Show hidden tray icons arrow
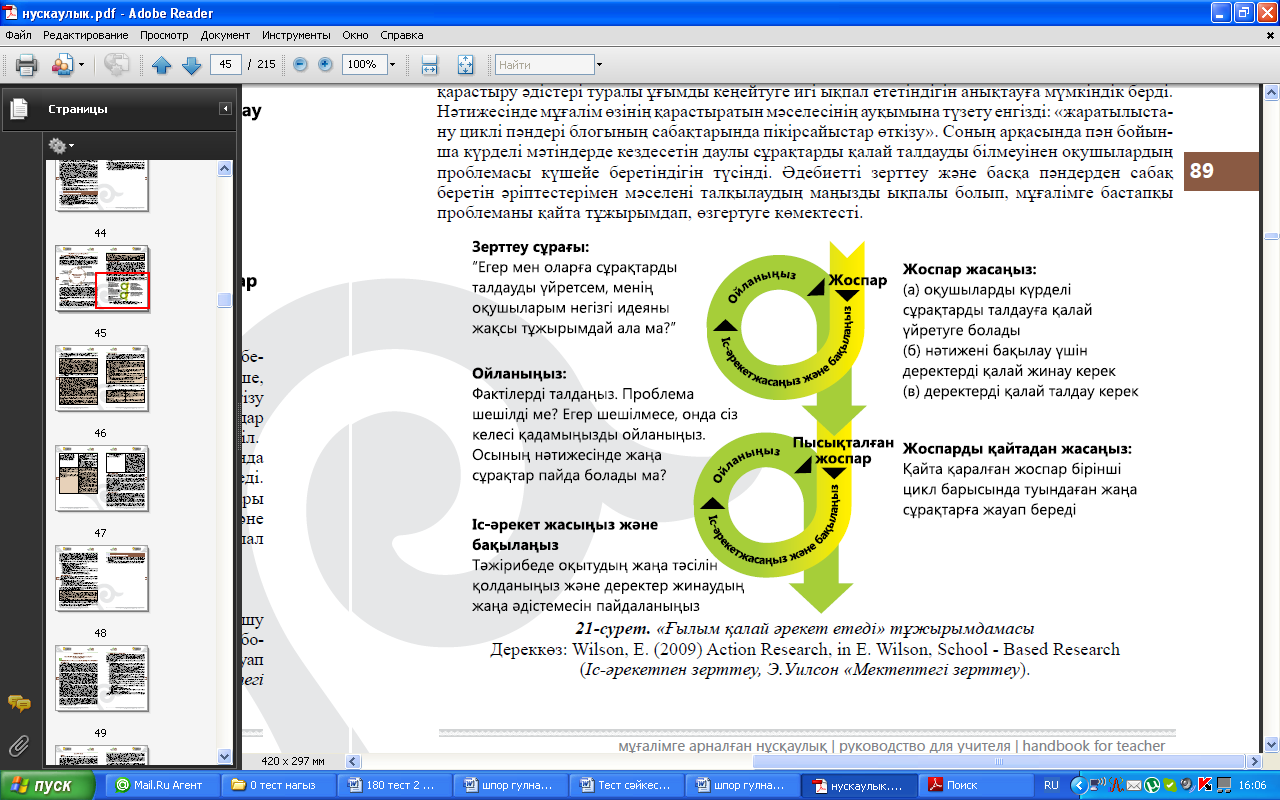Screen dimensions: 1280x800 1079,785
